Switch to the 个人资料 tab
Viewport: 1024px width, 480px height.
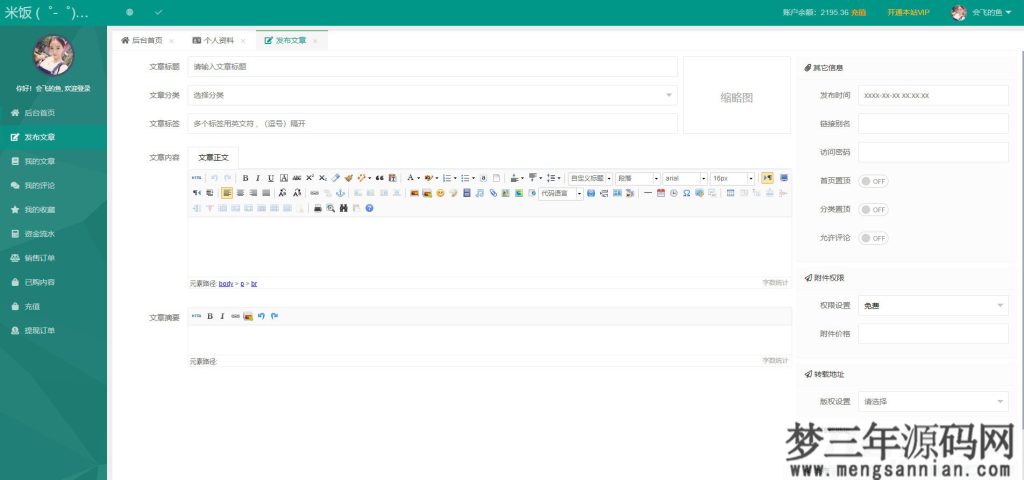click(x=218, y=41)
